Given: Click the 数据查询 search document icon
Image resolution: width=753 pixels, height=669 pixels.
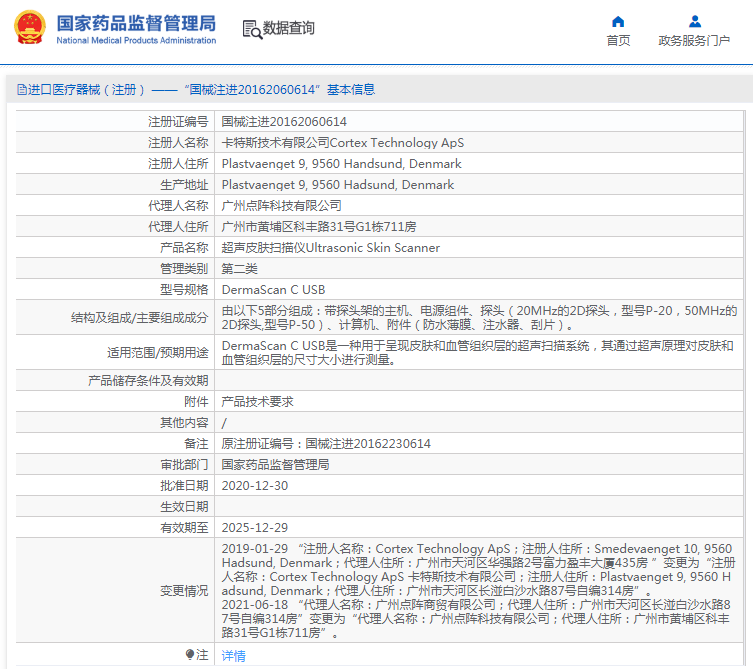Looking at the screenshot, I should point(252,29).
